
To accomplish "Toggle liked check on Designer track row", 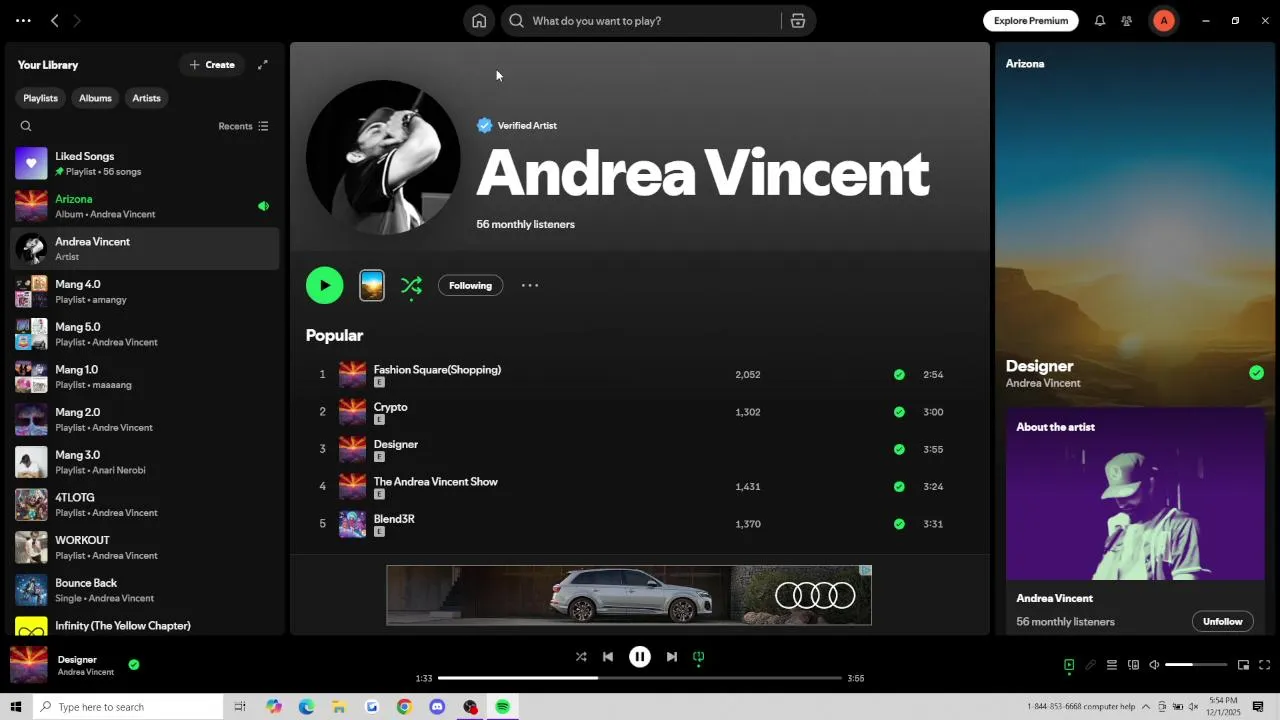I will 899,449.
